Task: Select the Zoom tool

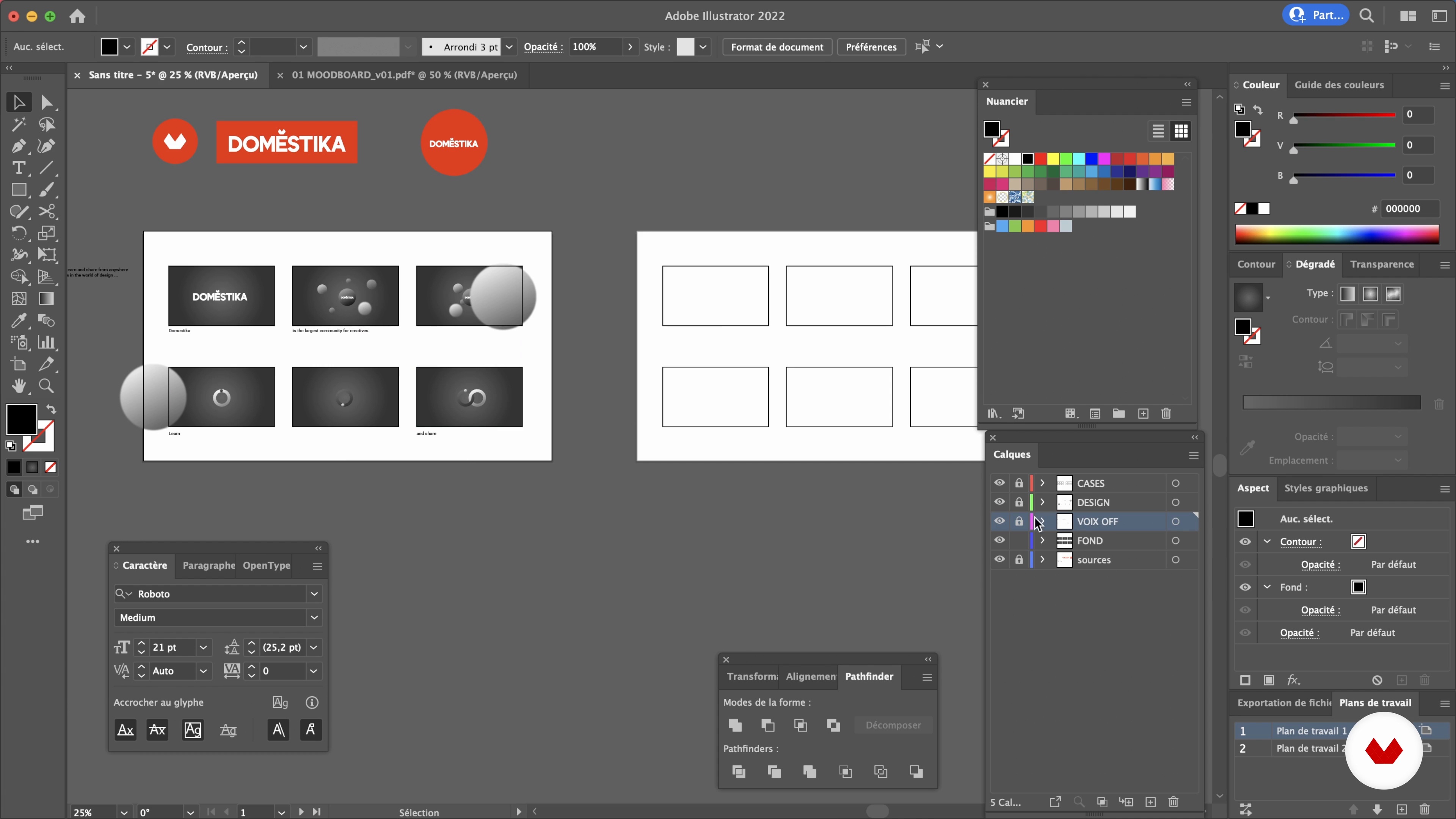Action: click(x=47, y=386)
